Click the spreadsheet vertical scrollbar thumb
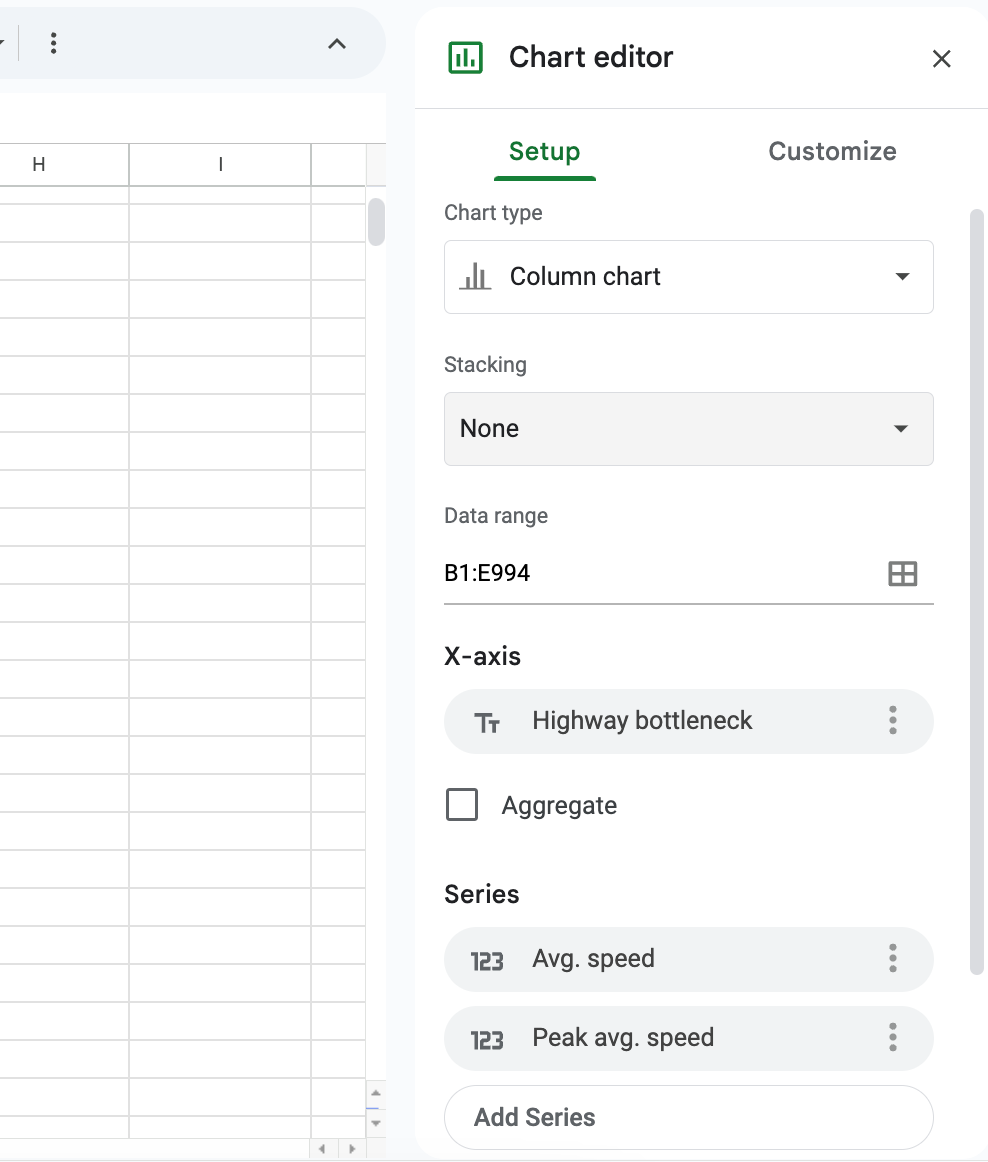 click(x=376, y=221)
